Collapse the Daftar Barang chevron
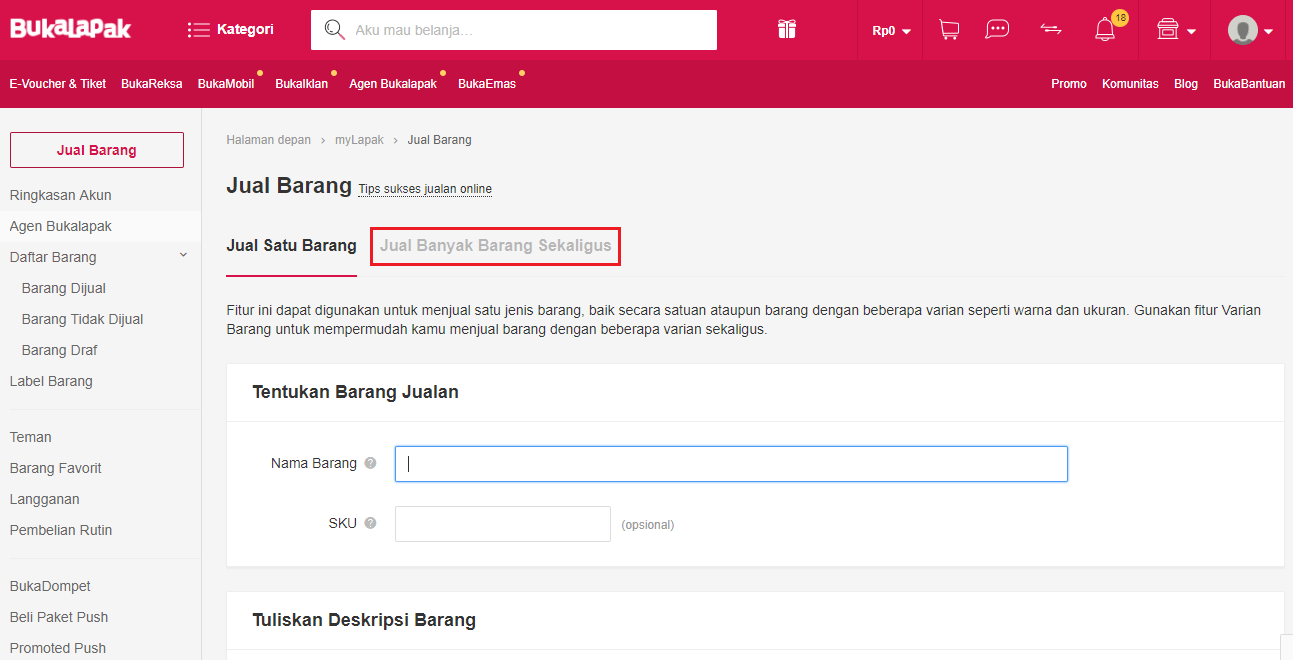 pos(183,256)
